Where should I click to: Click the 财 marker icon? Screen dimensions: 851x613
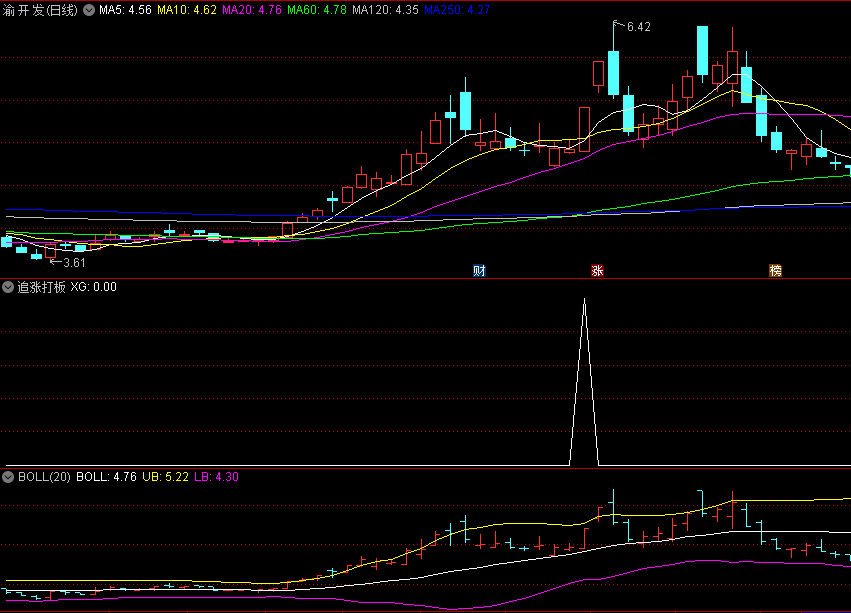click(x=479, y=270)
